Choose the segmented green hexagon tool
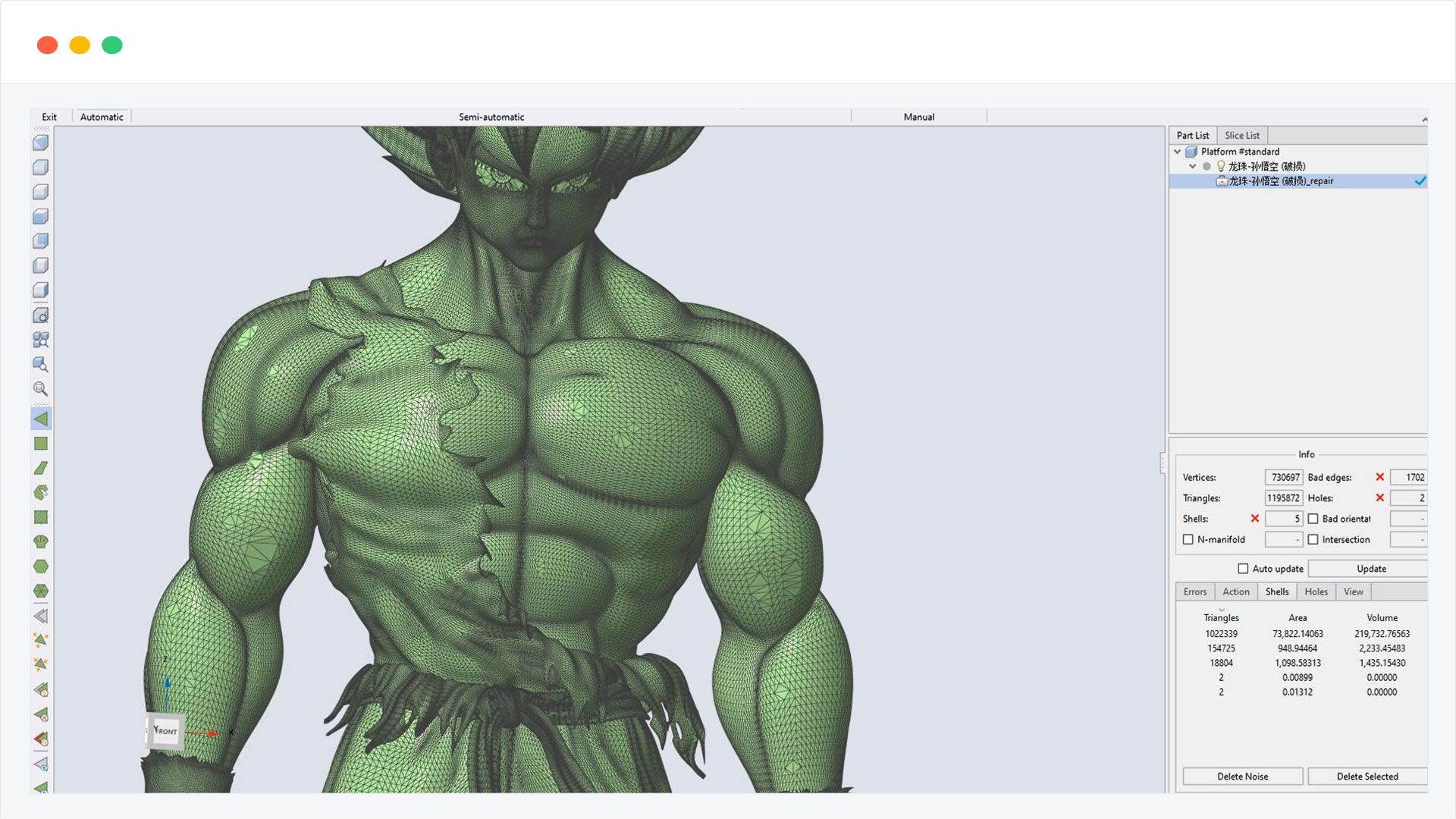 tap(41, 591)
